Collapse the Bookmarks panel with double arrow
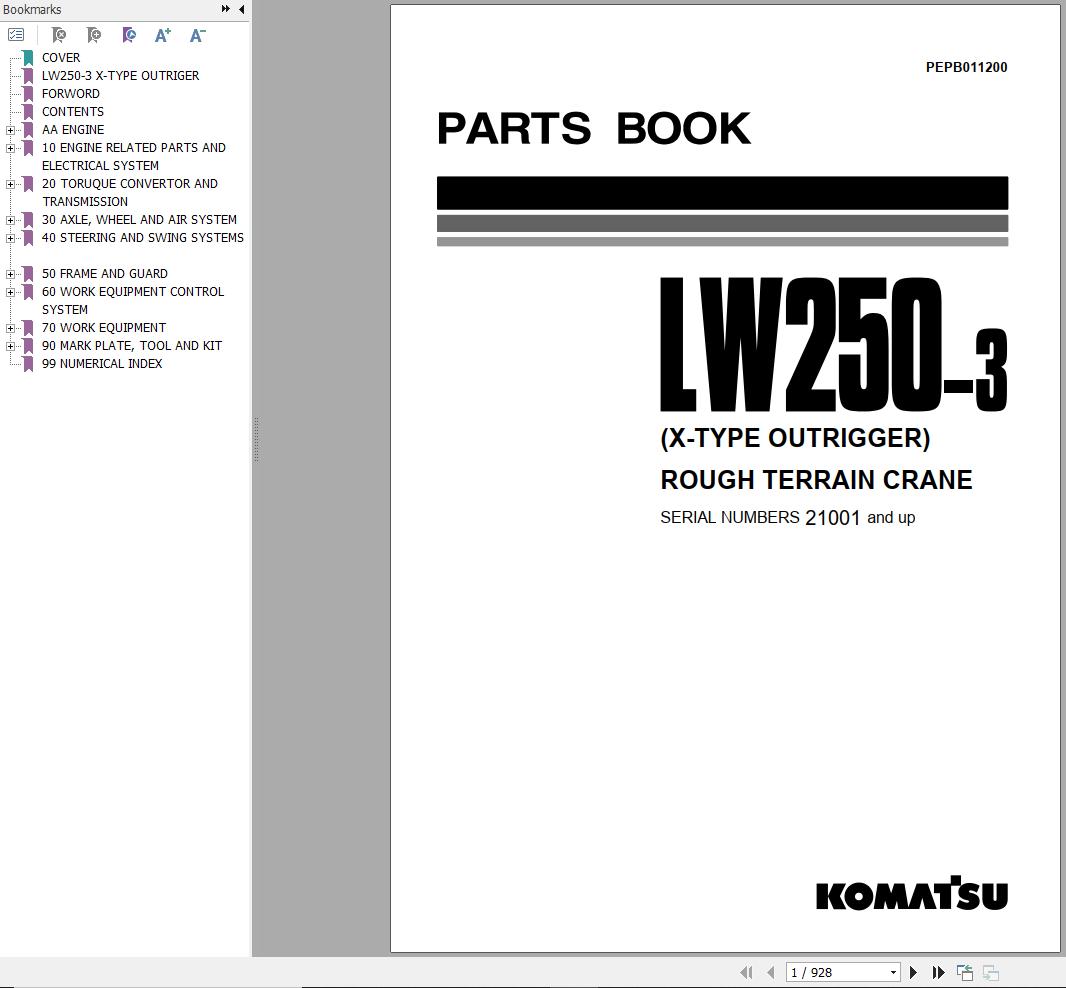 point(226,9)
